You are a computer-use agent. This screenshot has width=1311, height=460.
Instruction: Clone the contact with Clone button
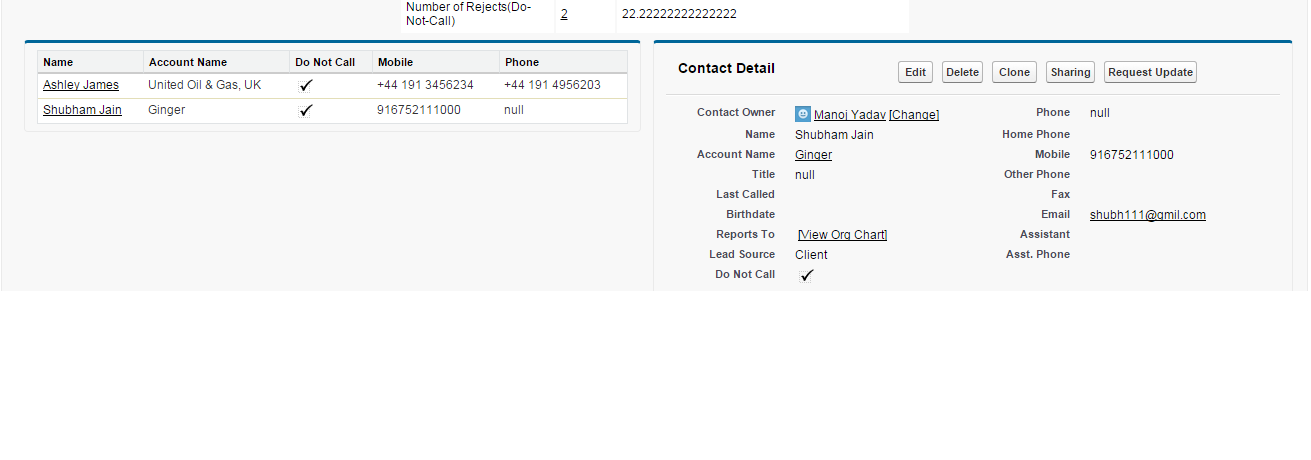[x=1014, y=72]
